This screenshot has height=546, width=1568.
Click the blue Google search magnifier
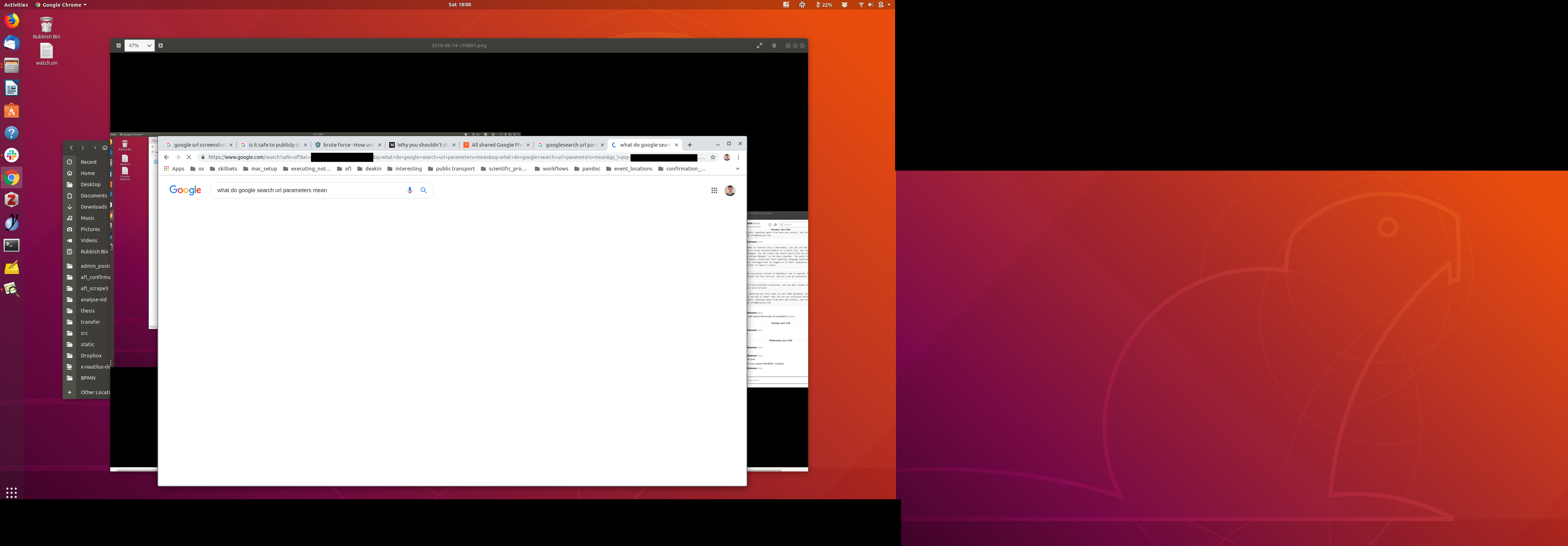[423, 190]
